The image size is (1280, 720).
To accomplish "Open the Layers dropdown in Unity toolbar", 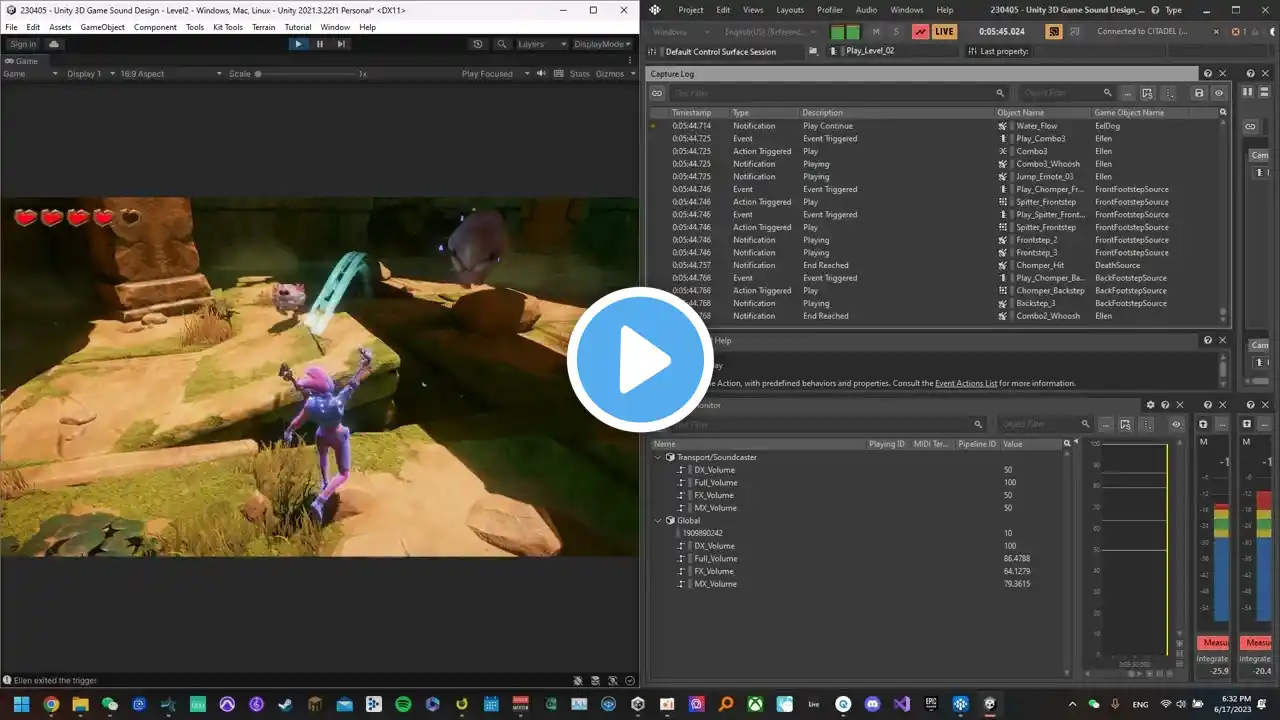I will coord(543,44).
